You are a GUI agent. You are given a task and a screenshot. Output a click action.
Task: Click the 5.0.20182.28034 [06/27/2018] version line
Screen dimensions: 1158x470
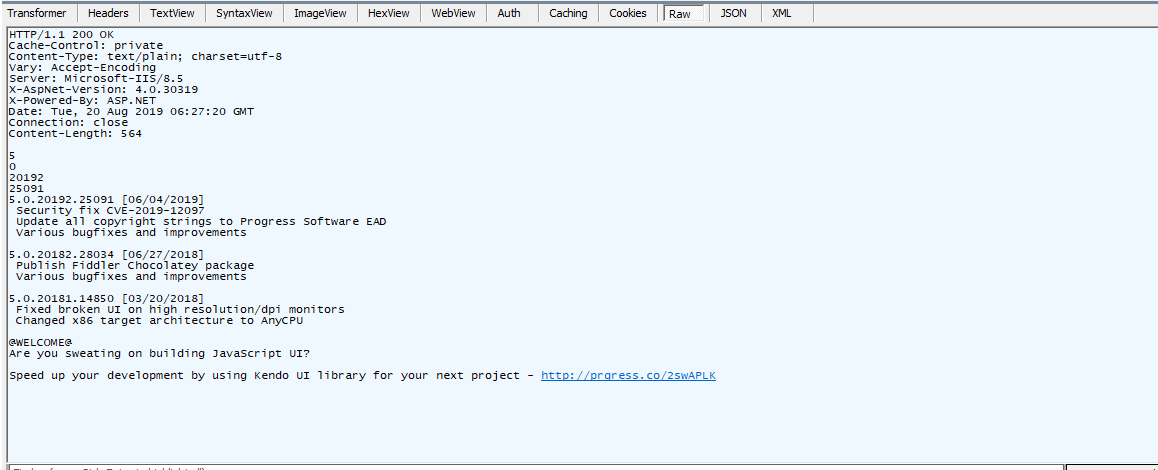click(106, 254)
